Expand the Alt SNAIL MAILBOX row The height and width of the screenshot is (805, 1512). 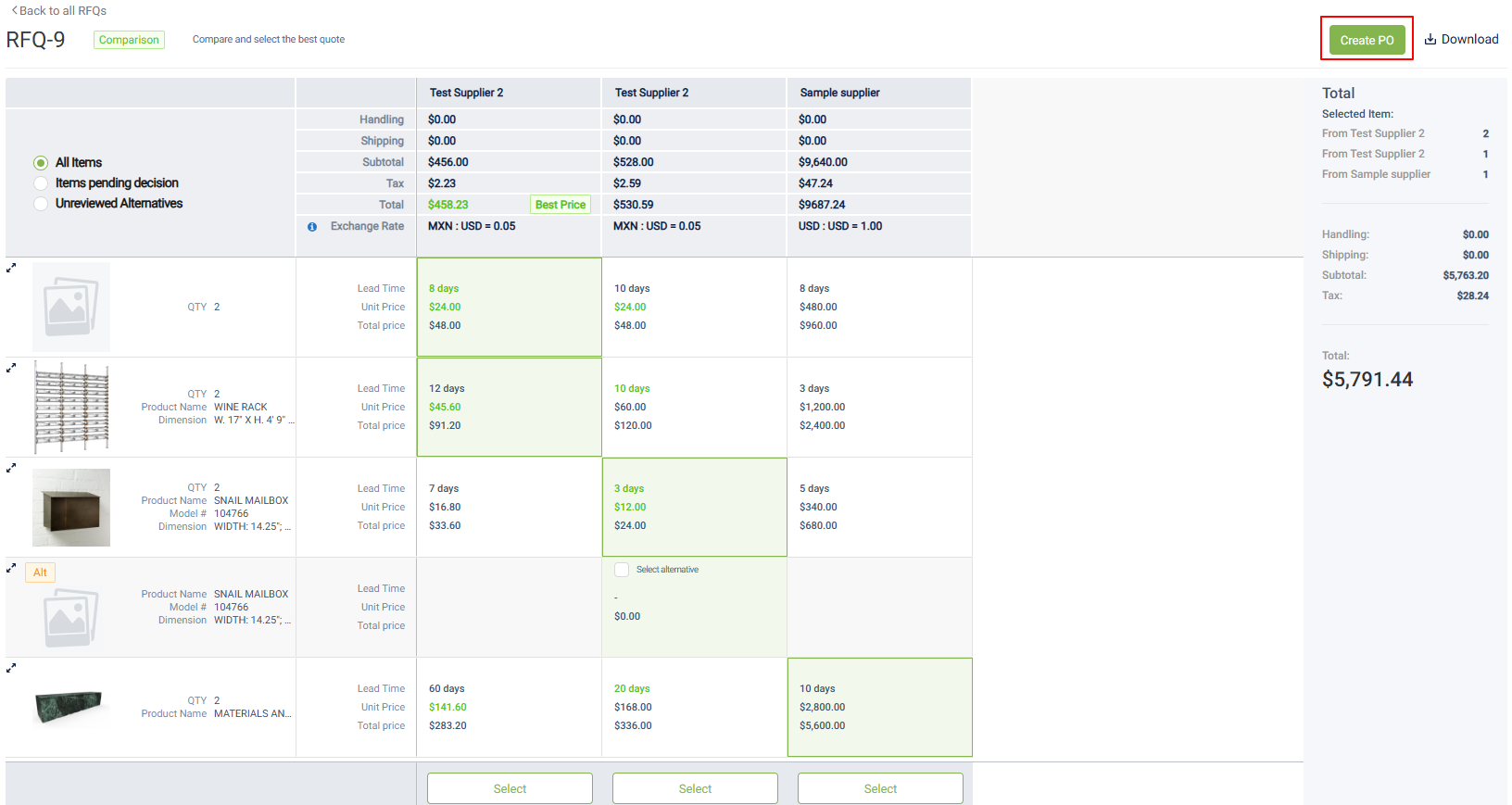coord(11,568)
